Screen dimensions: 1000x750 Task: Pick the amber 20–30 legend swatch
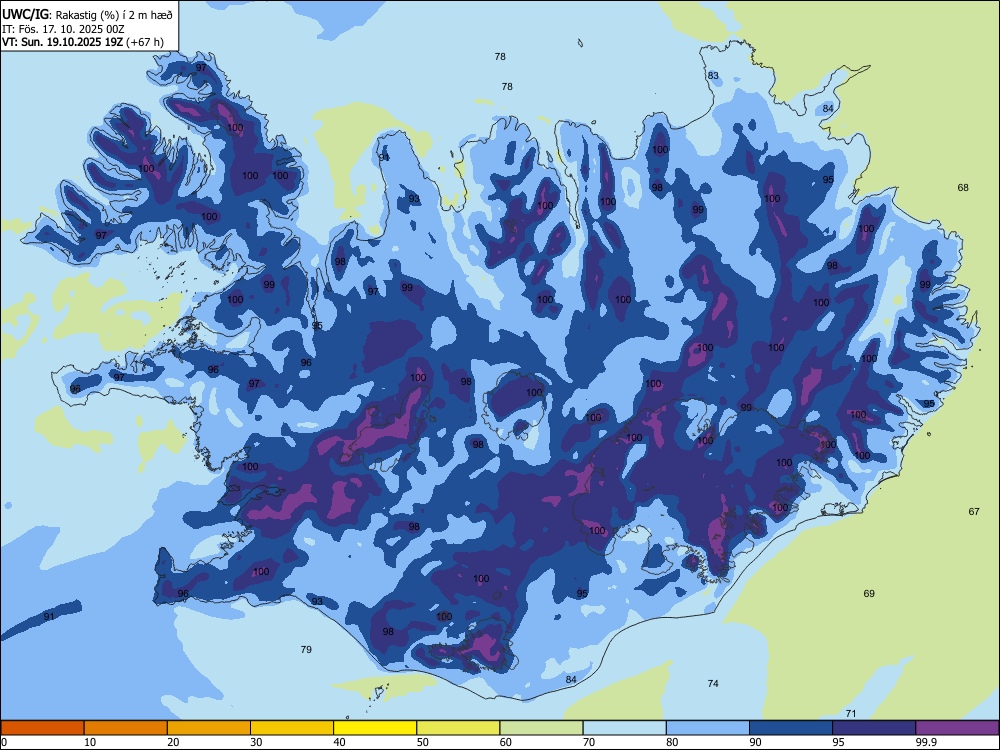(x=209, y=728)
